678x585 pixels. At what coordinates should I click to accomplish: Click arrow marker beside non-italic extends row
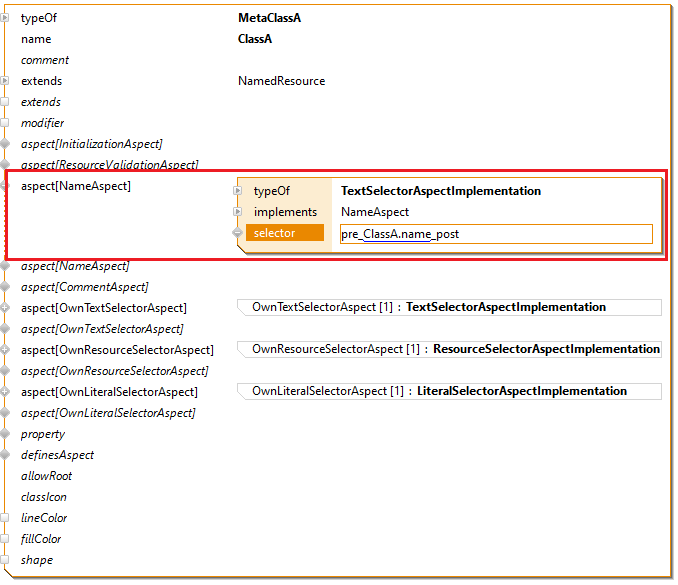pyautogui.click(x=5, y=81)
